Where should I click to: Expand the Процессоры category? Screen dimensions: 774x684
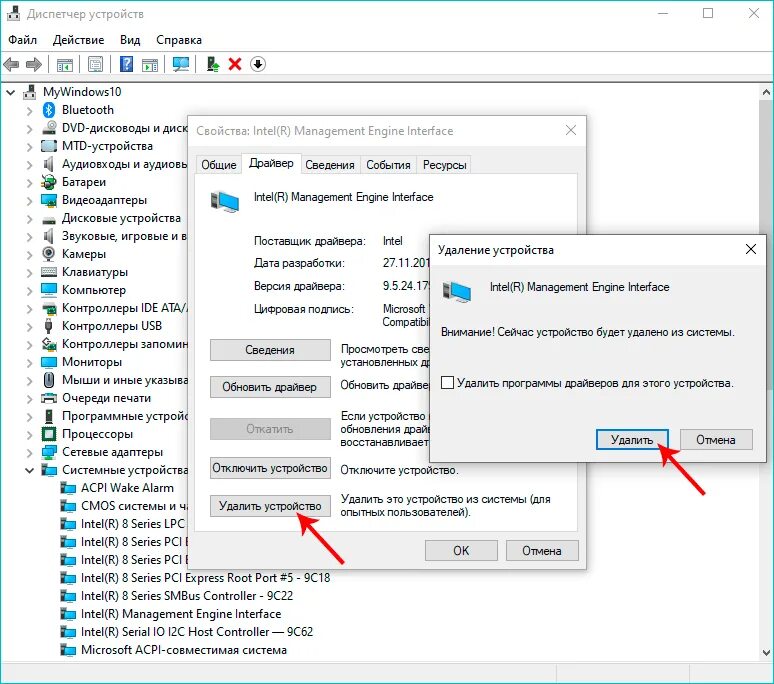tap(30, 435)
